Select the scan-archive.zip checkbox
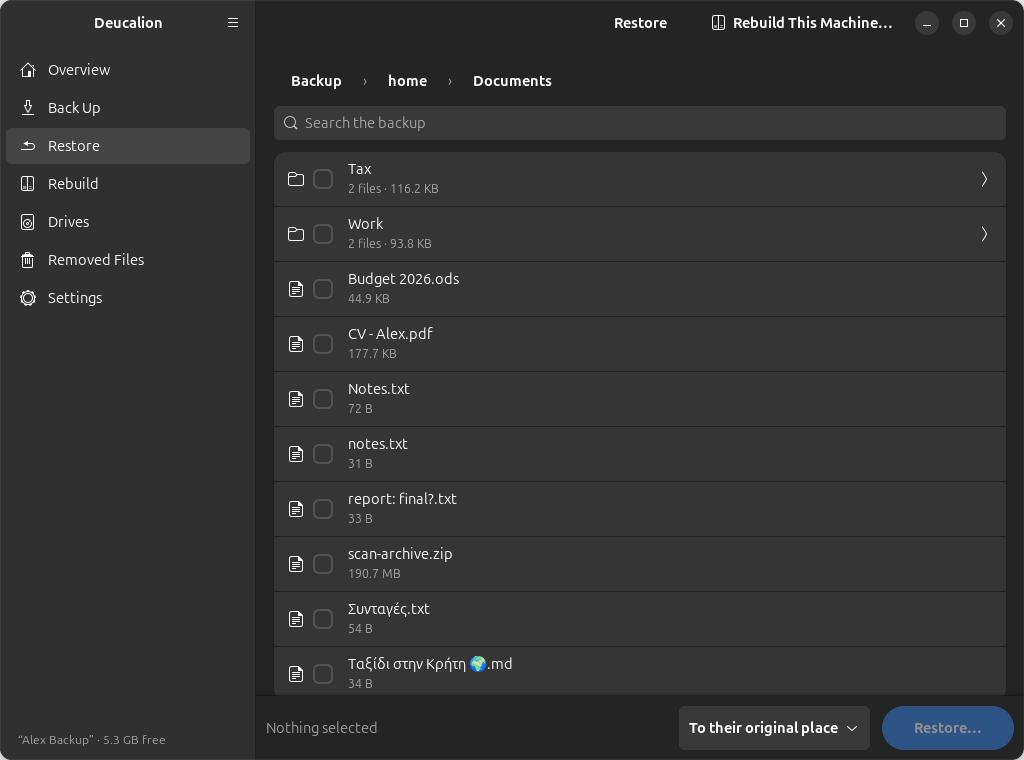This screenshot has width=1024, height=760. coord(323,563)
